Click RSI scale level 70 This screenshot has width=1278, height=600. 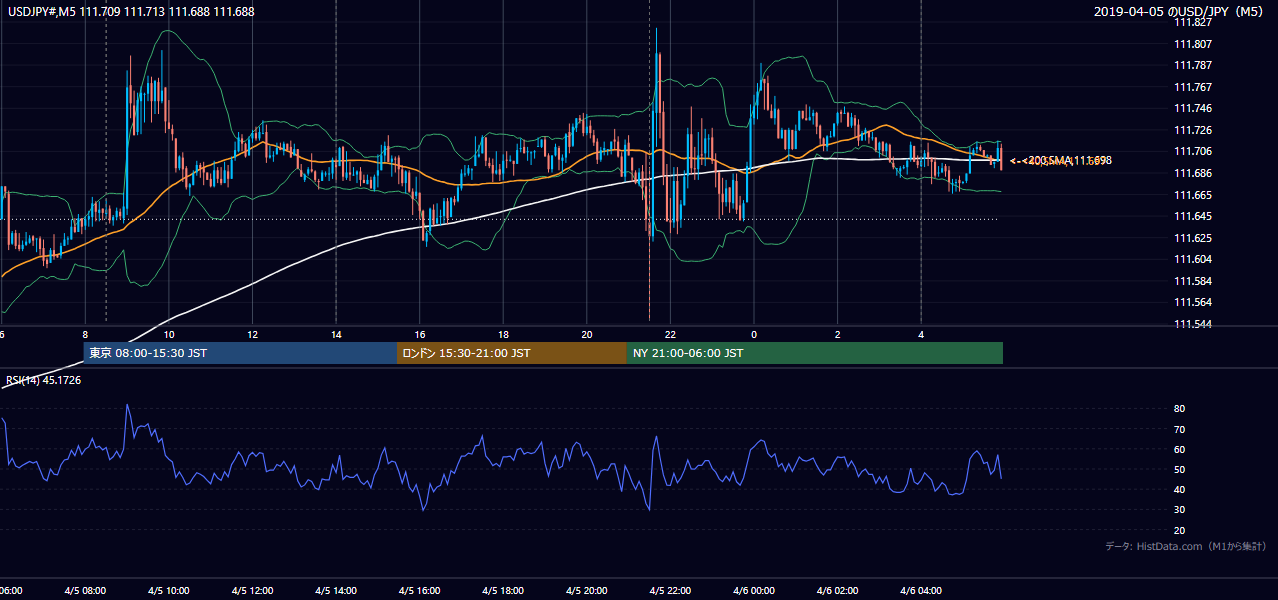[x=1179, y=430]
